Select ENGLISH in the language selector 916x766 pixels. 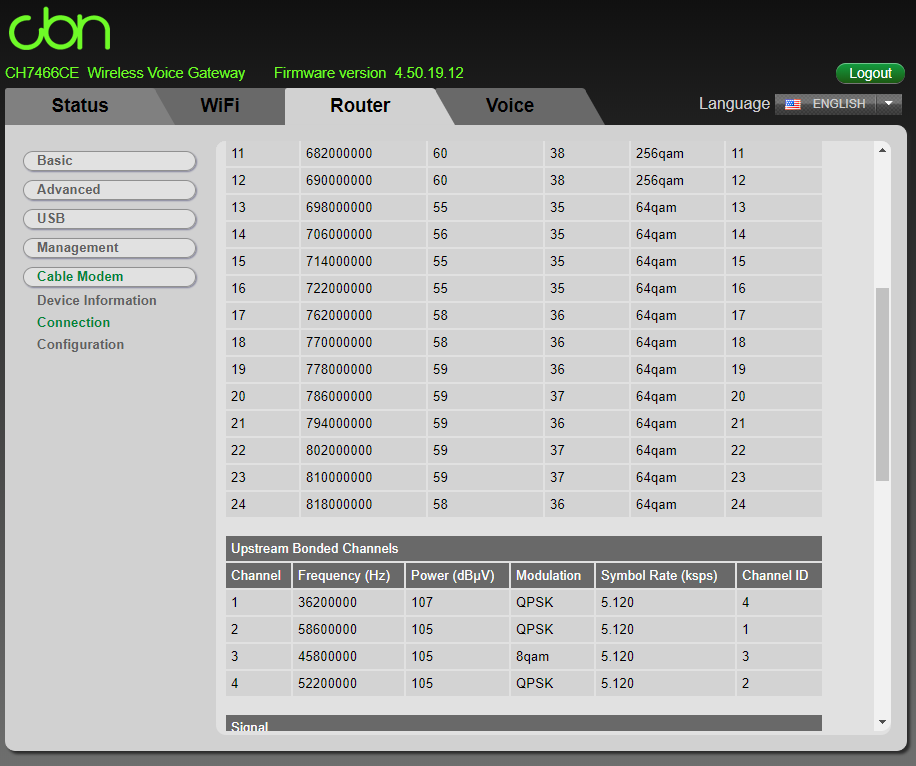tap(838, 104)
